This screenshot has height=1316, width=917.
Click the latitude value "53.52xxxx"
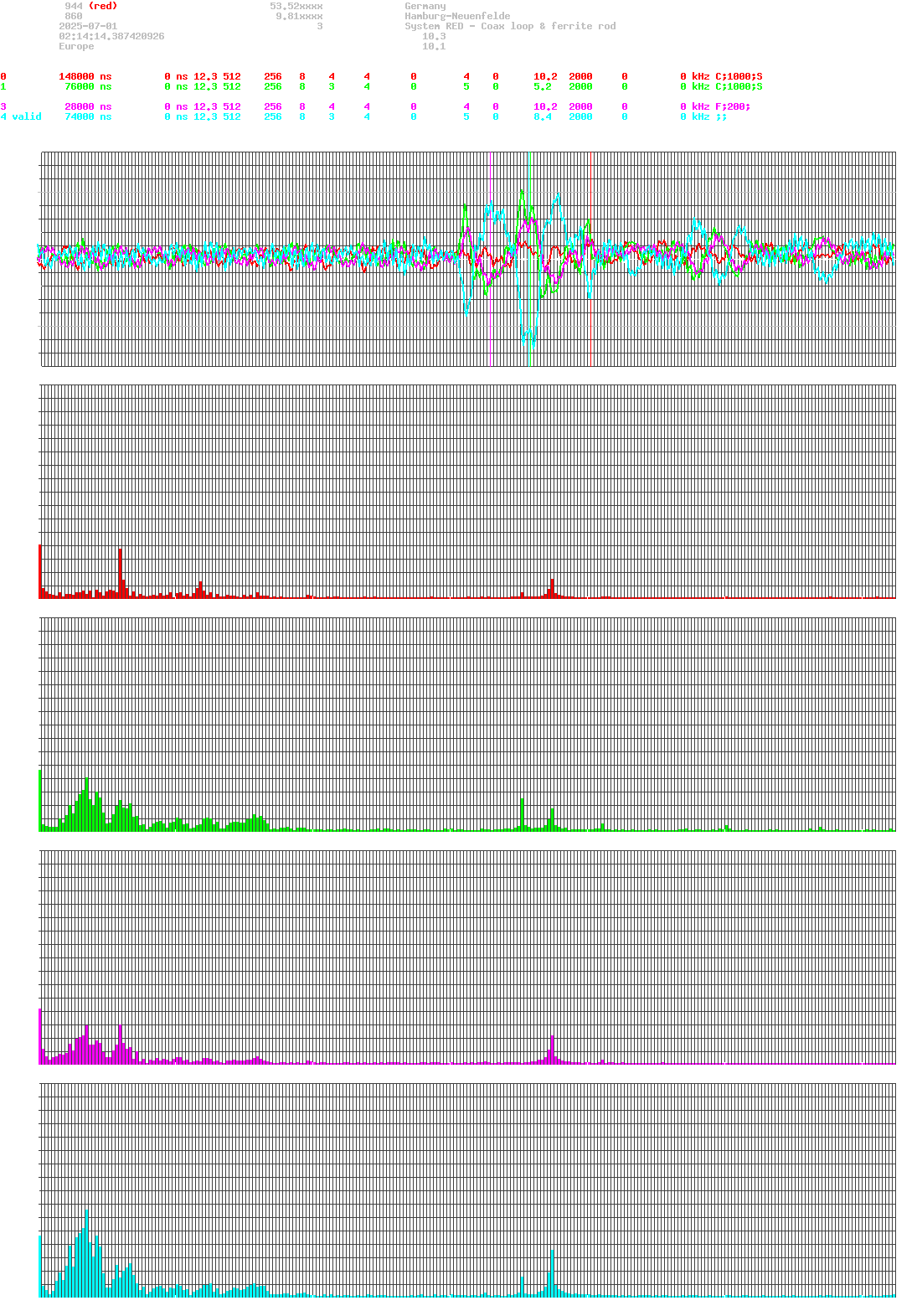pos(296,6)
